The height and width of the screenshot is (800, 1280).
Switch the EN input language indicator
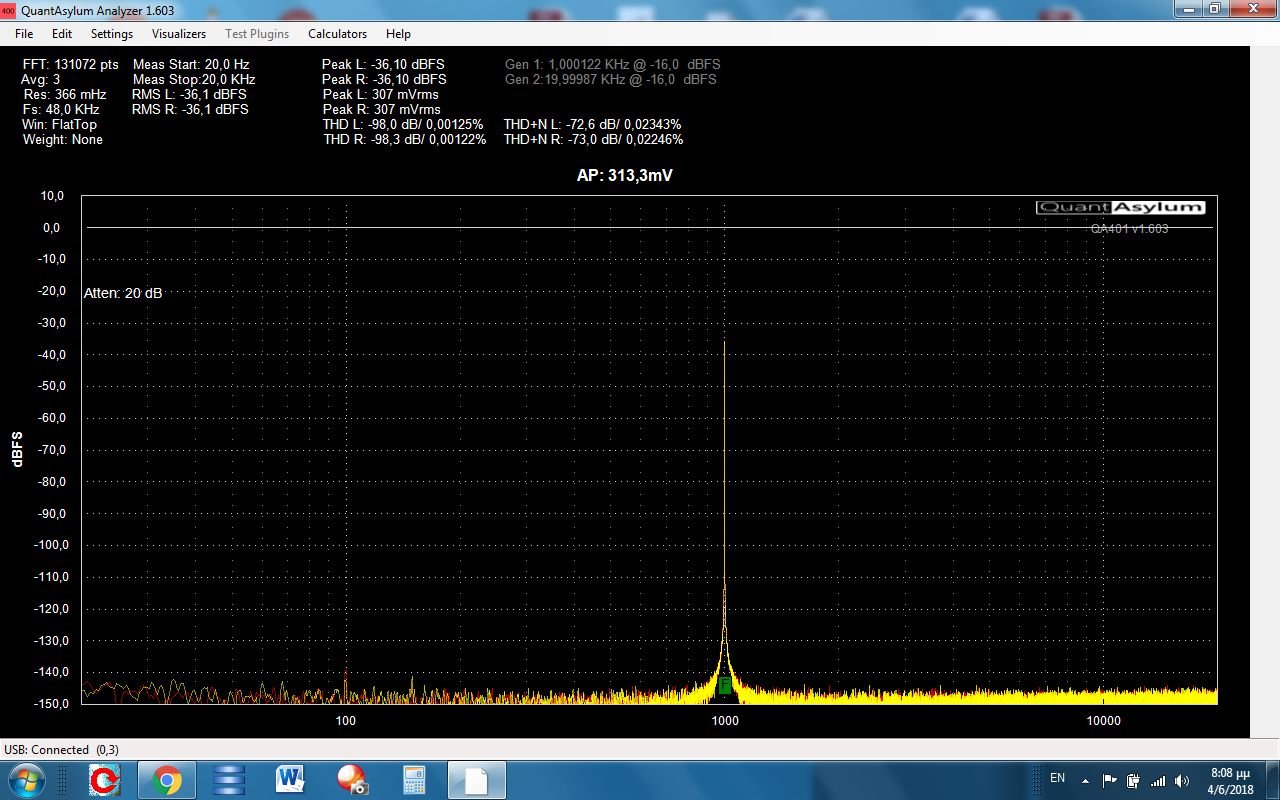click(1057, 778)
